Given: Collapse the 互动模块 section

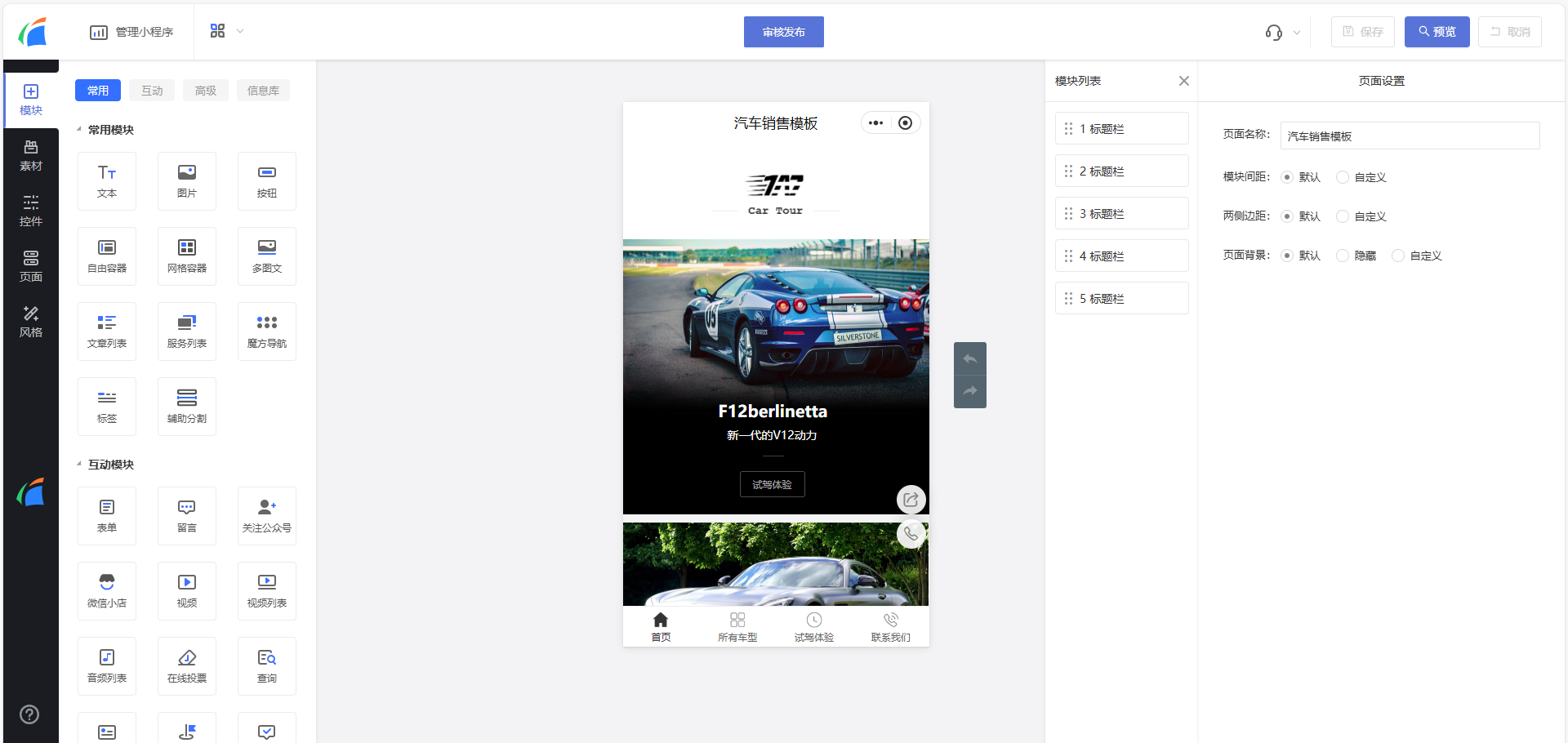Looking at the screenshot, I should pos(79,465).
